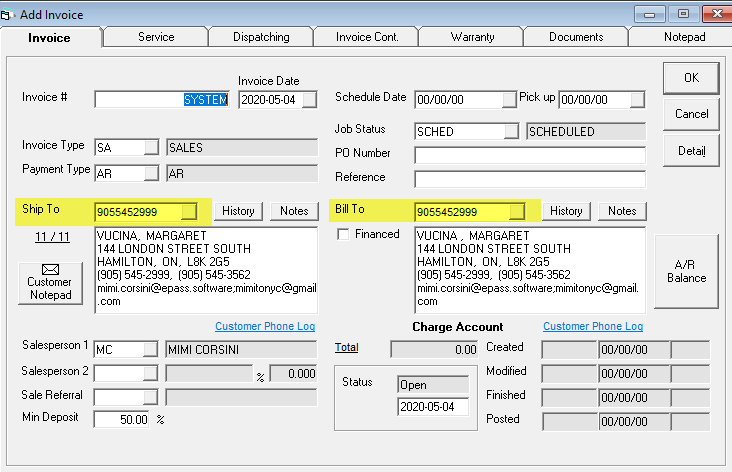The width and height of the screenshot is (732, 472).
Task: Expand the Job Status lookup
Action: coord(511,131)
